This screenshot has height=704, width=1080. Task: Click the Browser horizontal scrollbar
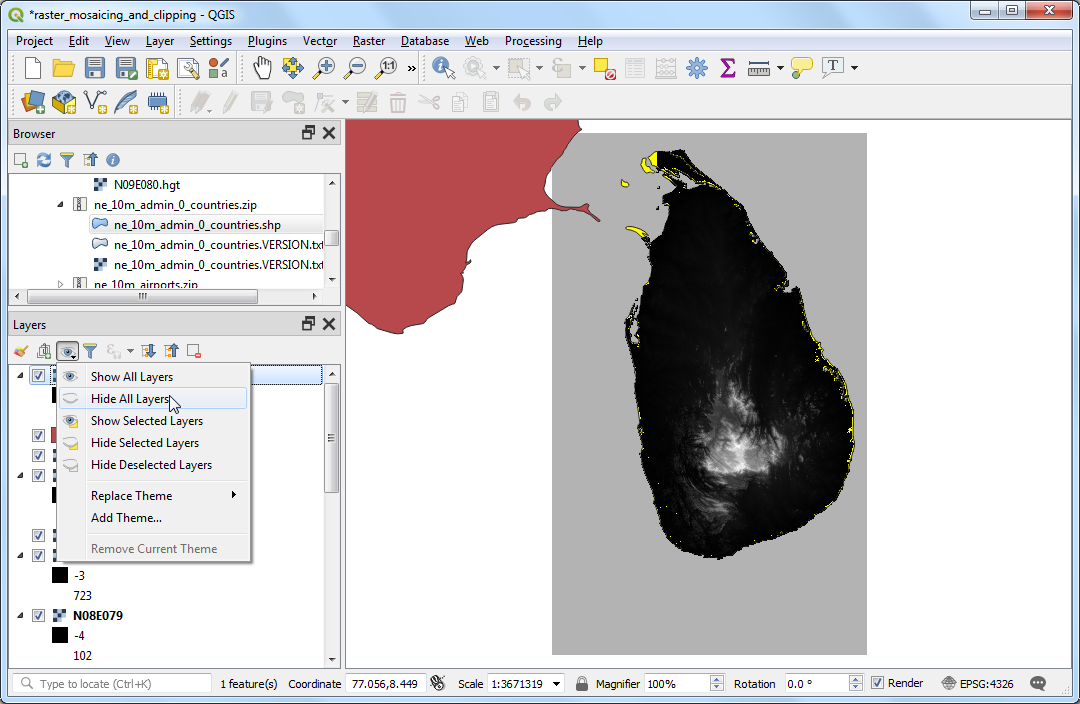pyautogui.click(x=142, y=296)
